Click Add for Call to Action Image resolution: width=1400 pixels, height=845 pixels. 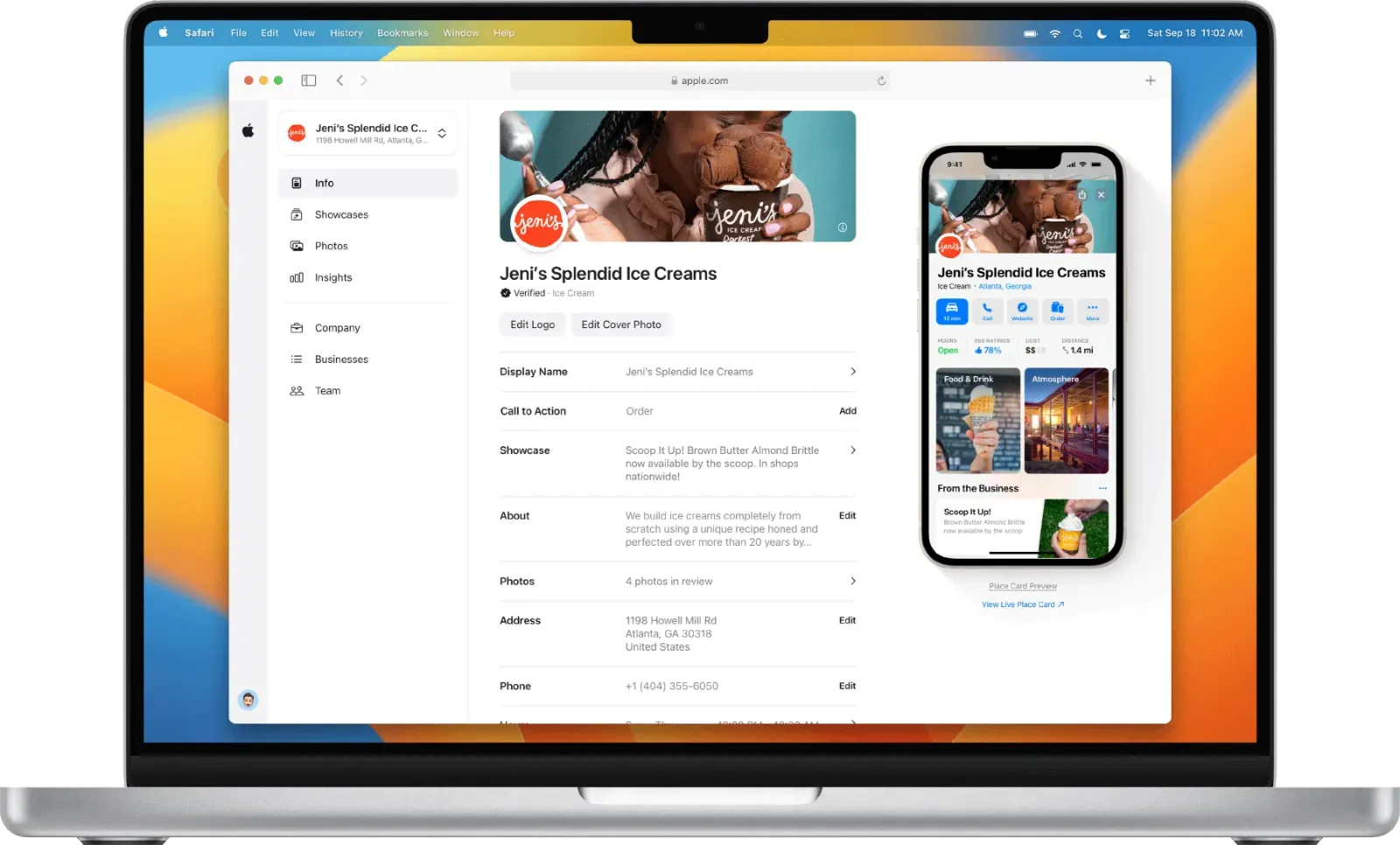848,411
